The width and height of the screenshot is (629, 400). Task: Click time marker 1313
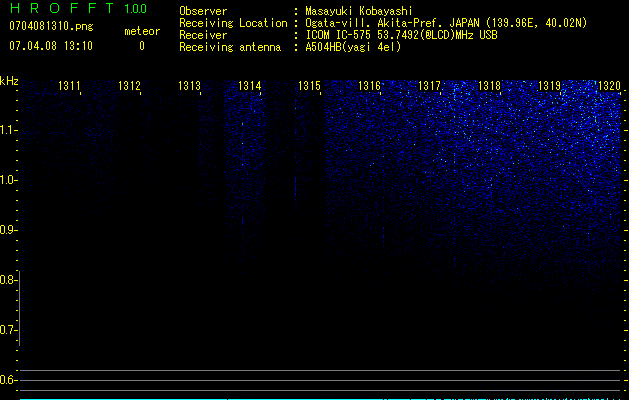point(189,86)
